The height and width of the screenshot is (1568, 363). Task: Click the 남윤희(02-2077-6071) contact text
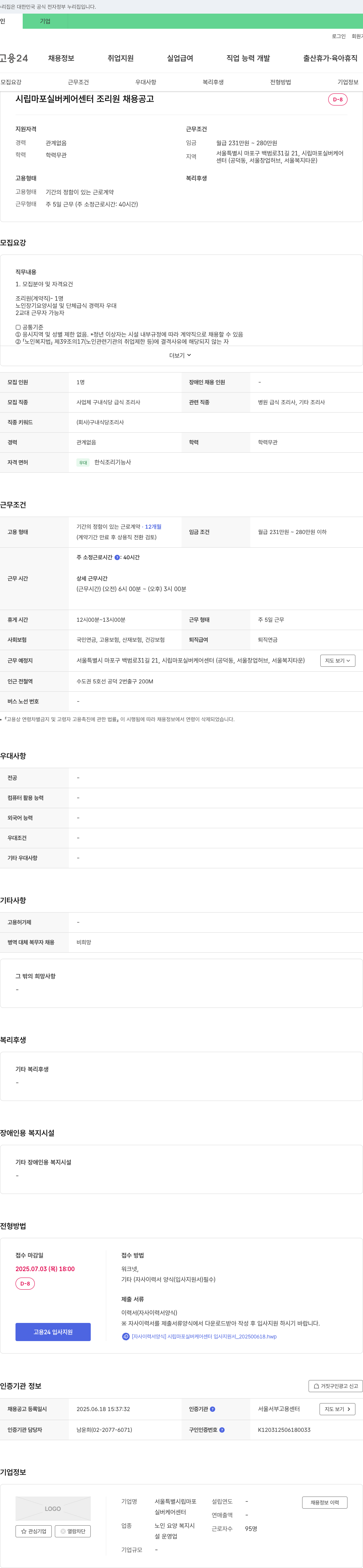point(104,1430)
